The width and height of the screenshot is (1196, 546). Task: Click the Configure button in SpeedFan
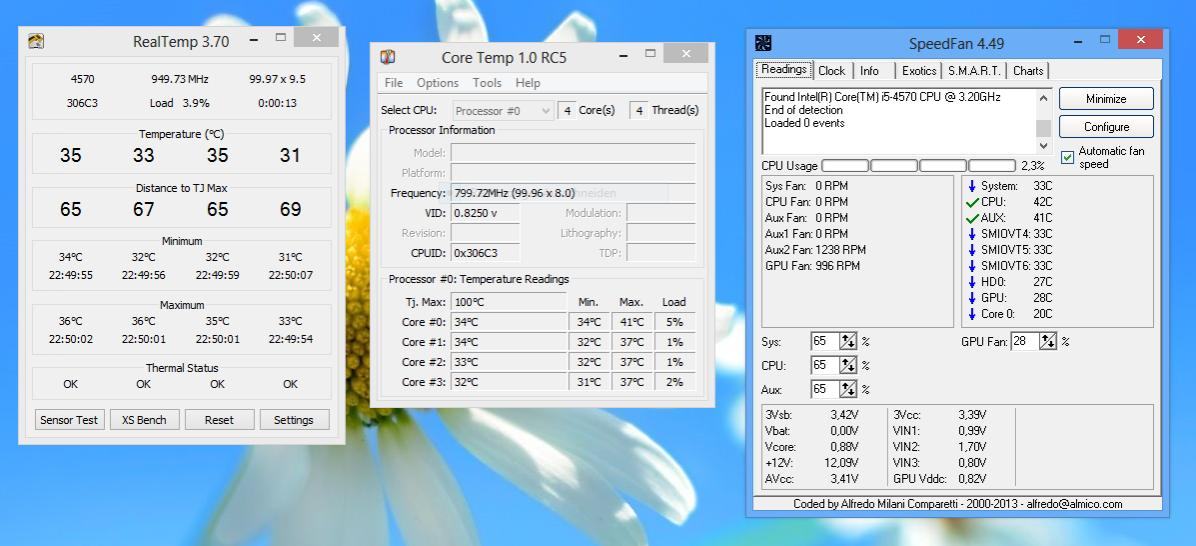click(x=1106, y=127)
